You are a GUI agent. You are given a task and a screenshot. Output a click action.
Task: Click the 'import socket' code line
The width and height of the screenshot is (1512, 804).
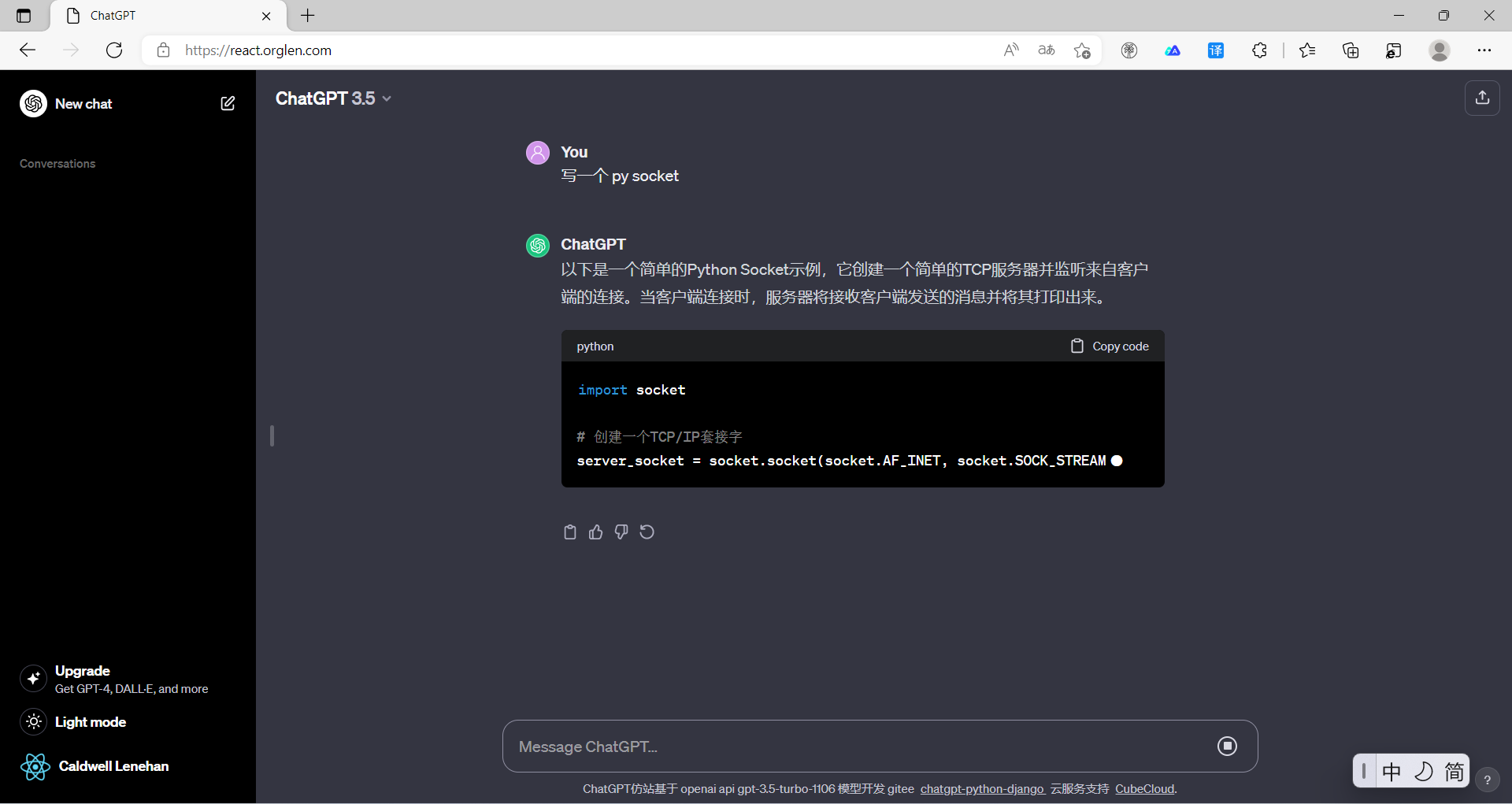click(x=632, y=390)
